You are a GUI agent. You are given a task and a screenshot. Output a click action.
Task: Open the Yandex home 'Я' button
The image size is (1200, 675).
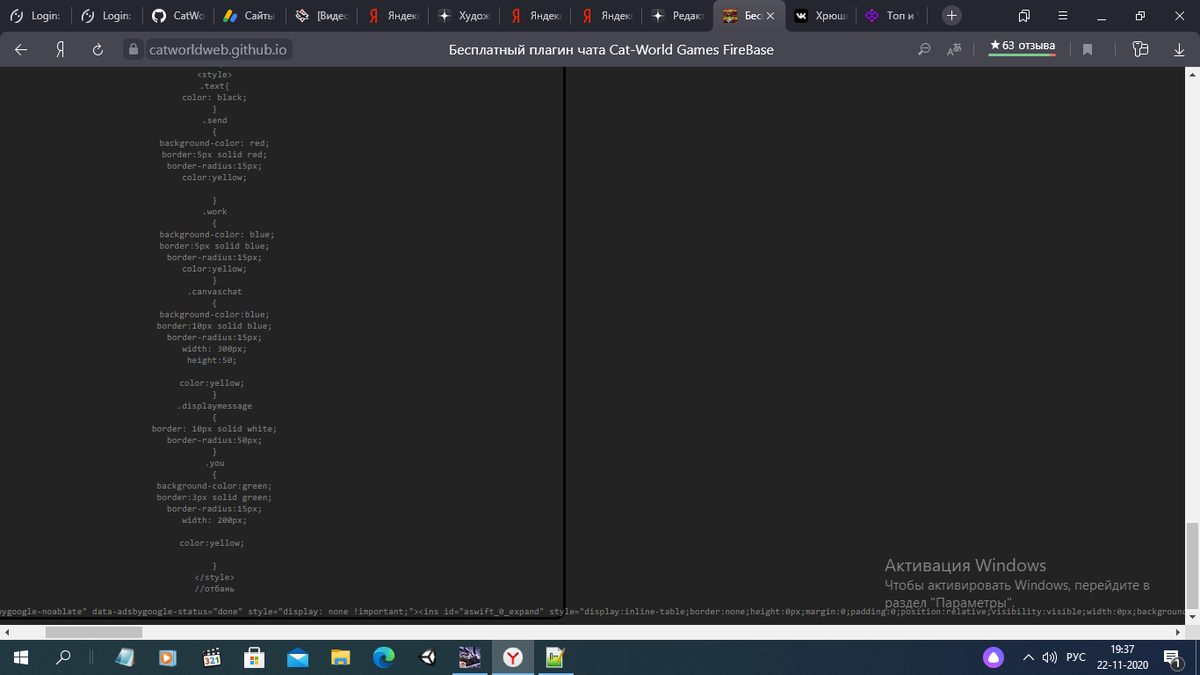[x=60, y=49]
